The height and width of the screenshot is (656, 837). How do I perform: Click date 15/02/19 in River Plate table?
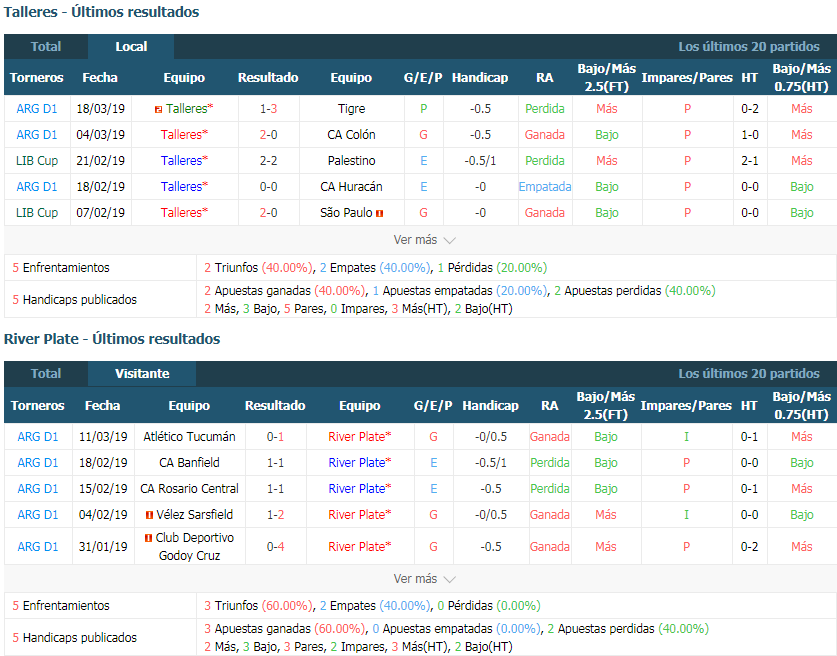pos(103,489)
